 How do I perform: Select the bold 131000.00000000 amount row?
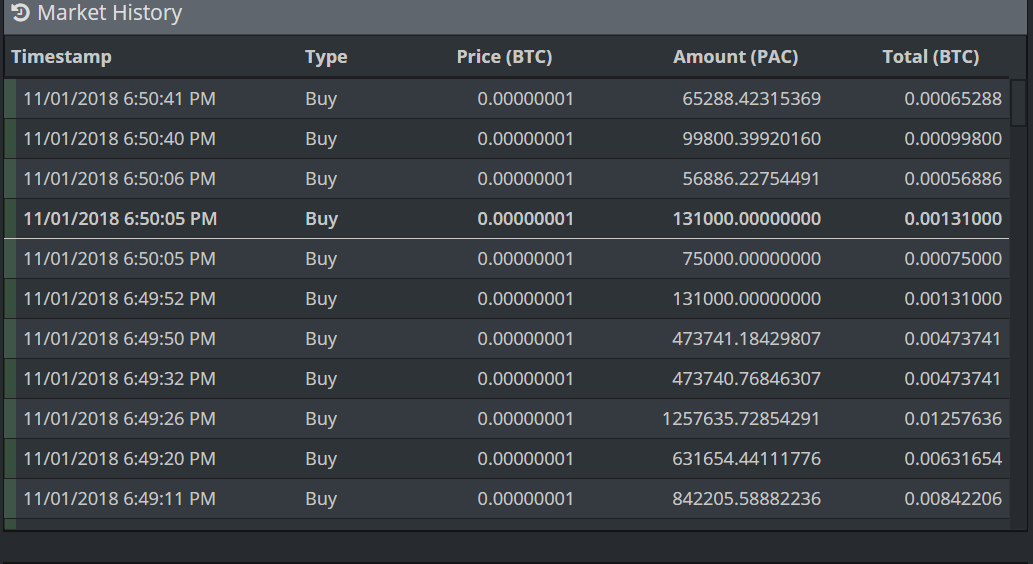click(x=507, y=219)
